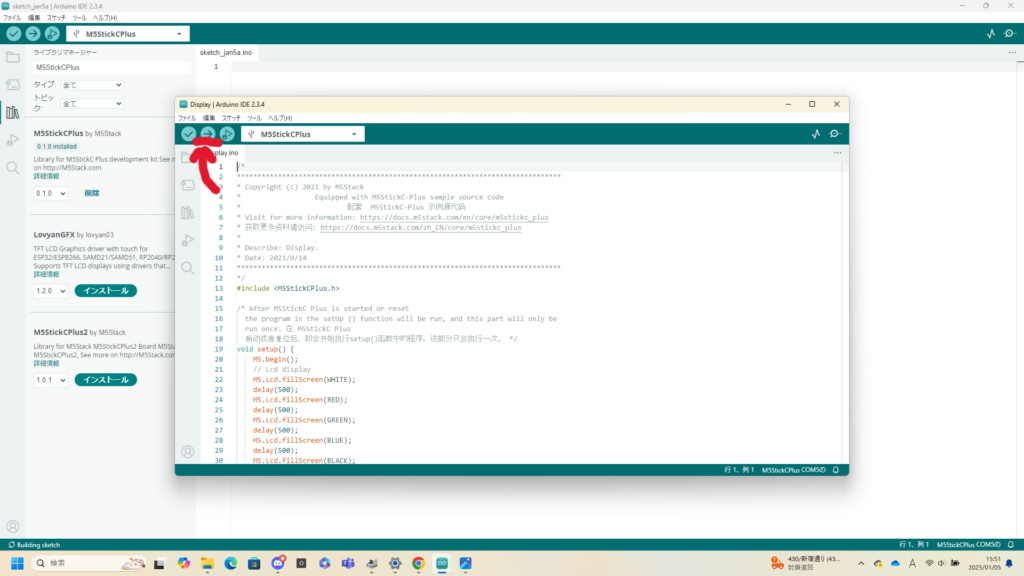Open ヘルプ(H) menu in Display window
Image resolution: width=1024 pixels, height=576 pixels.
[x=280, y=118]
